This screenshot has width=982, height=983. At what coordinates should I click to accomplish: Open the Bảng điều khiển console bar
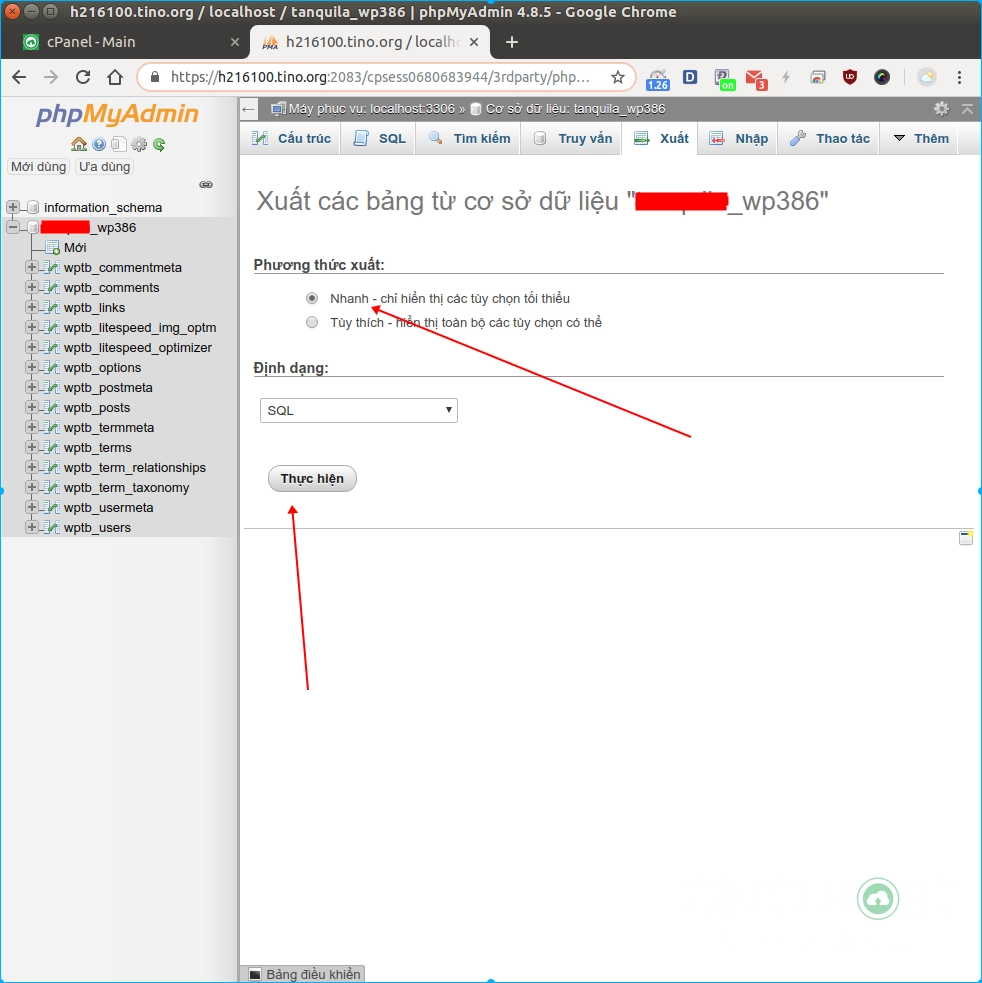point(304,974)
